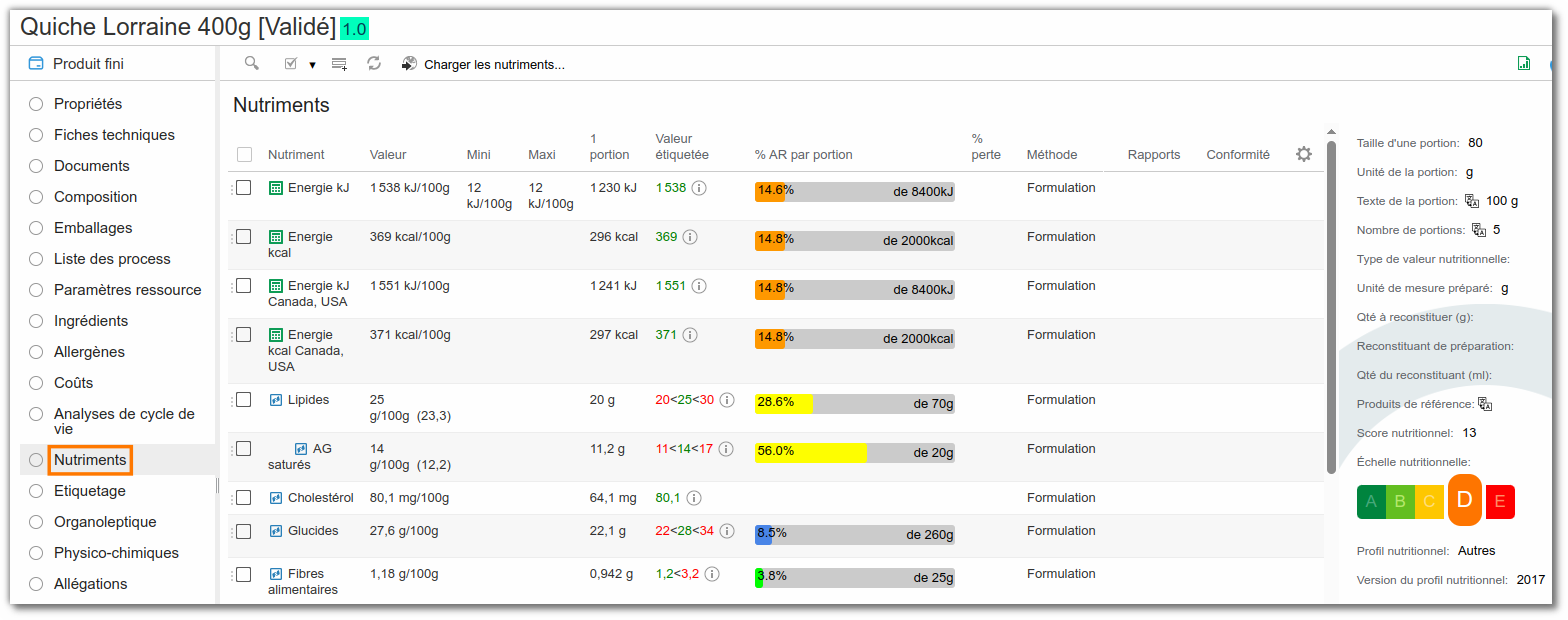Viewport: 1568px width, 620px height.
Task: Select the Coûts radio item
Action: pos(36,383)
